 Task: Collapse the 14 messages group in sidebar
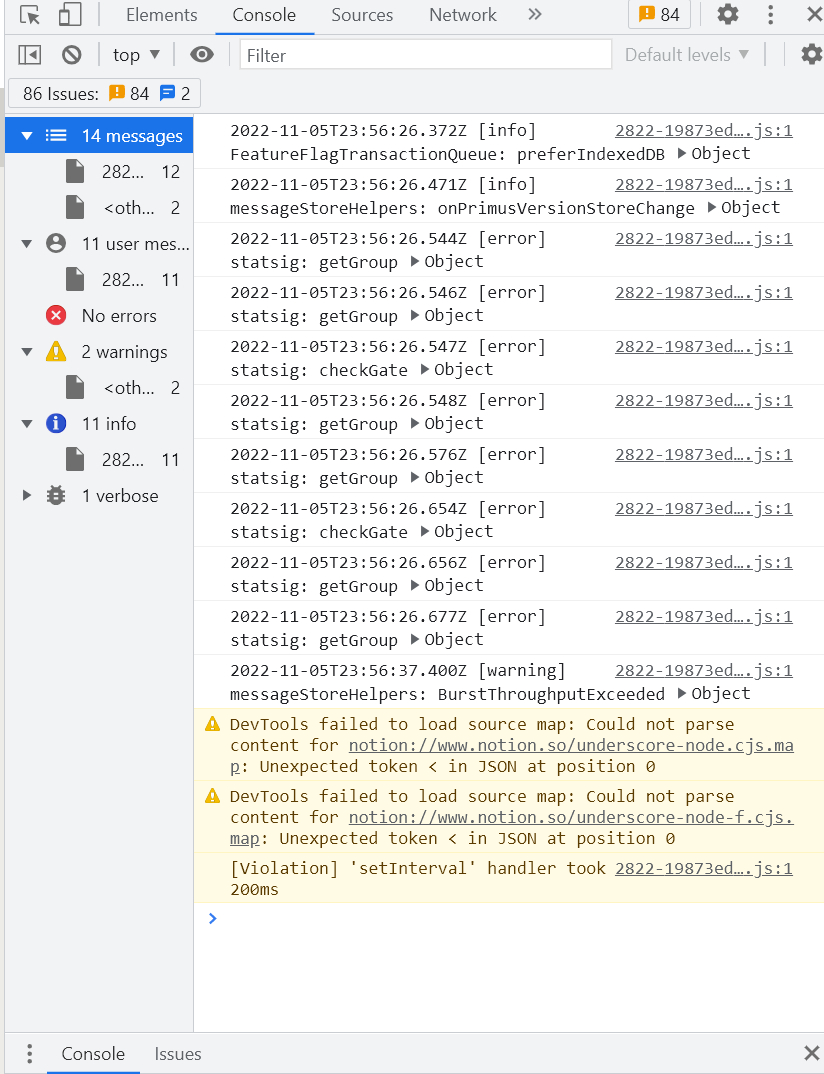click(x=27, y=134)
